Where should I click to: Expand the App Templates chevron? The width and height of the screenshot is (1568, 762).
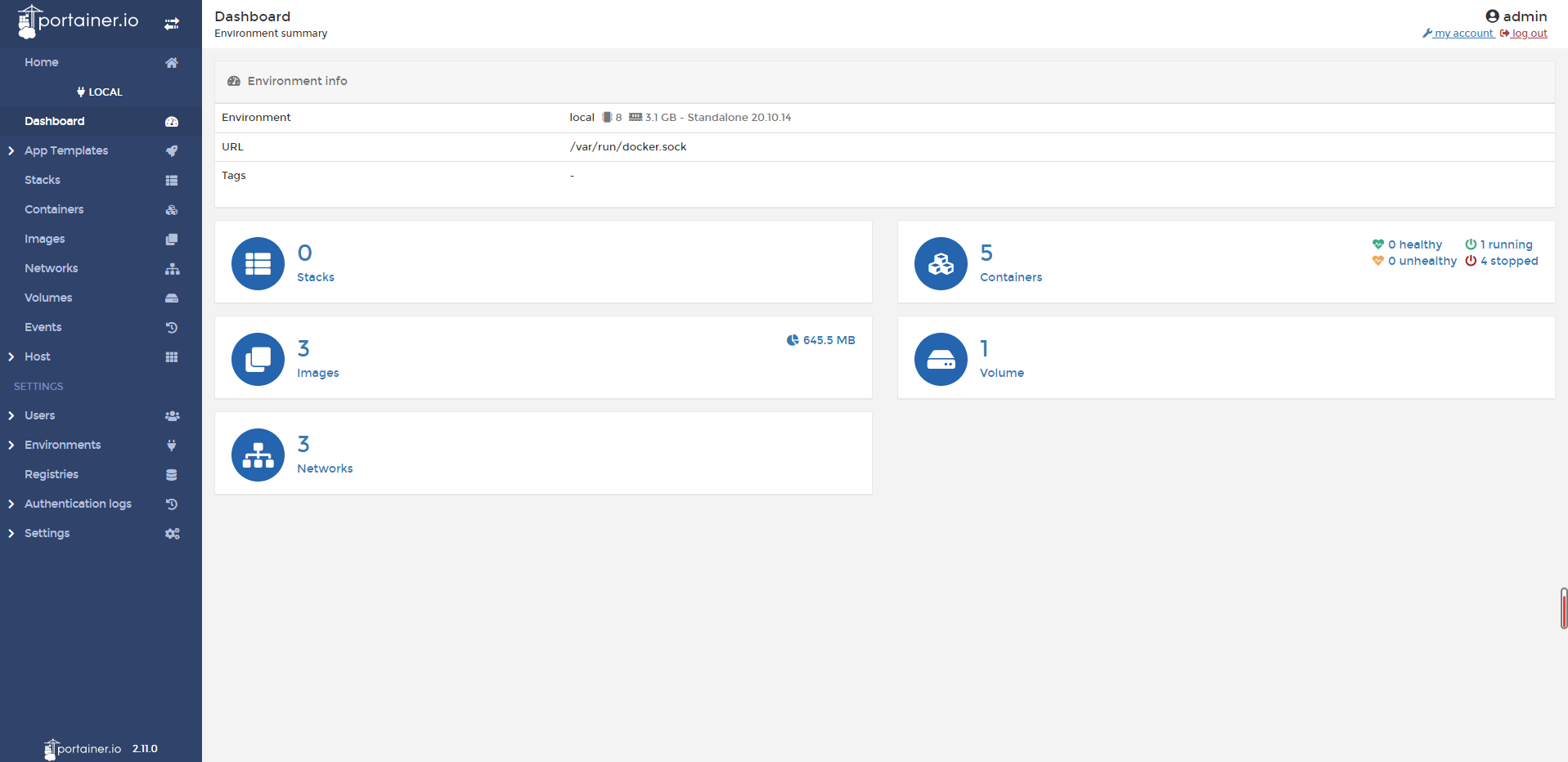[11, 151]
